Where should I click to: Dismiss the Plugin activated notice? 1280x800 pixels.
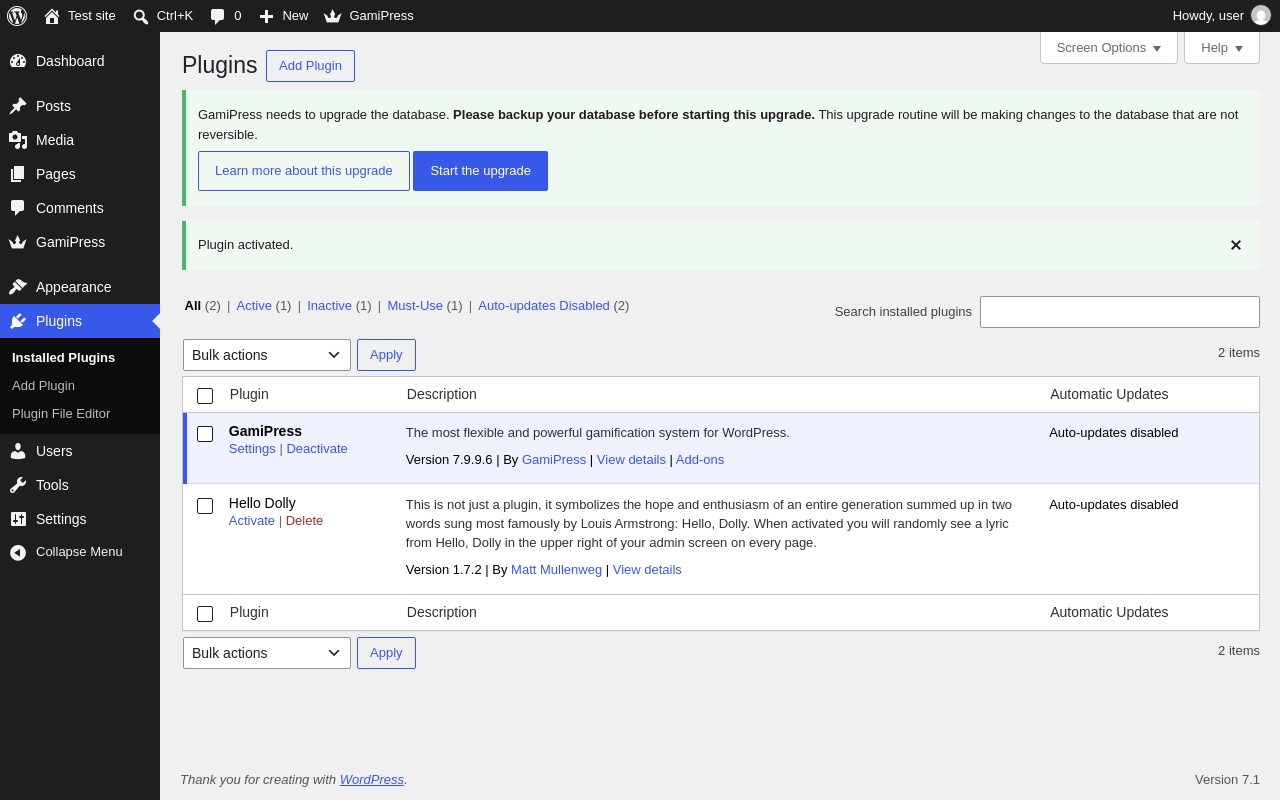(x=1236, y=245)
